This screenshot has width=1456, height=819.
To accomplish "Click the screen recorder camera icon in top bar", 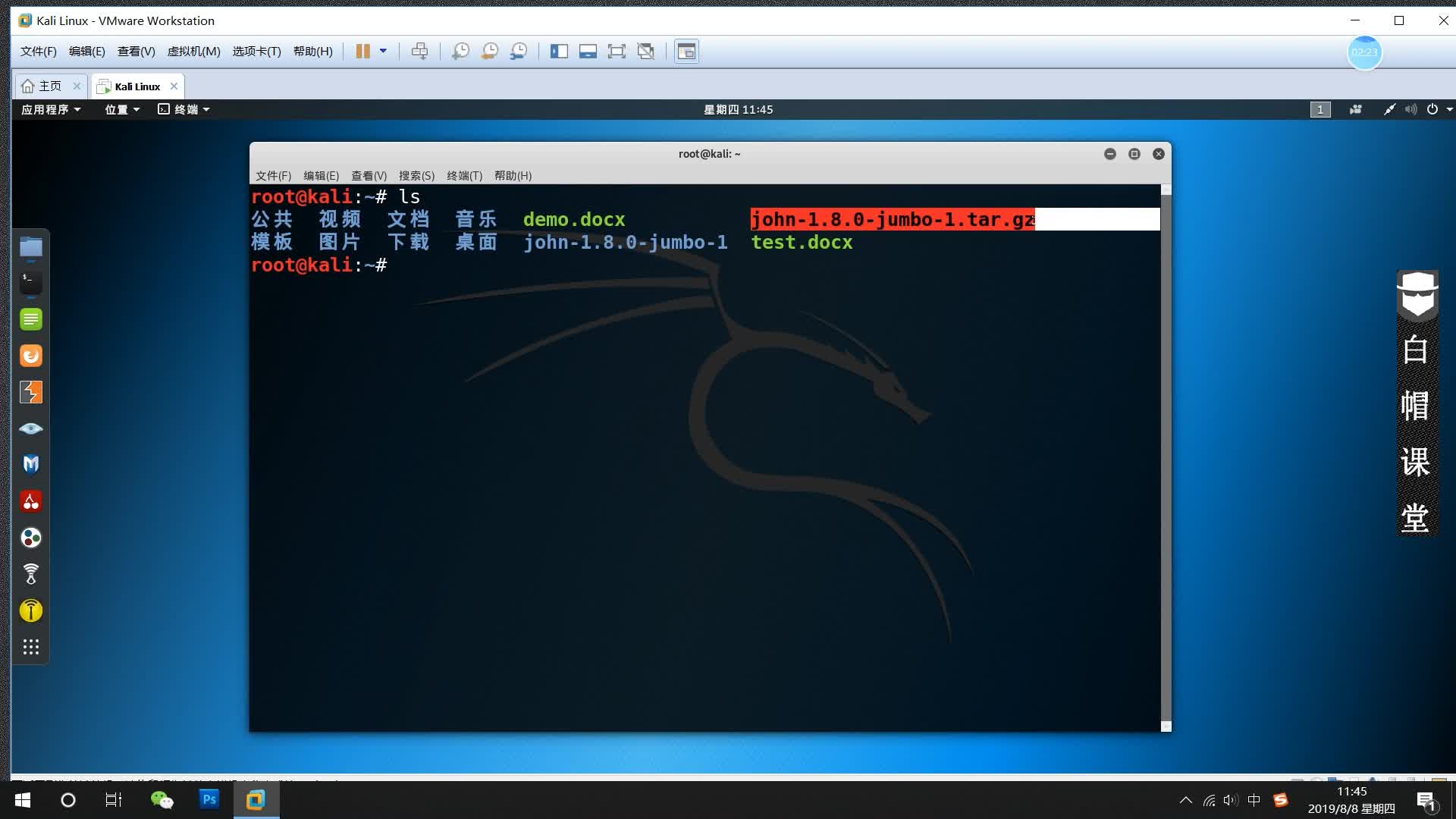I will pos(1356,109).
